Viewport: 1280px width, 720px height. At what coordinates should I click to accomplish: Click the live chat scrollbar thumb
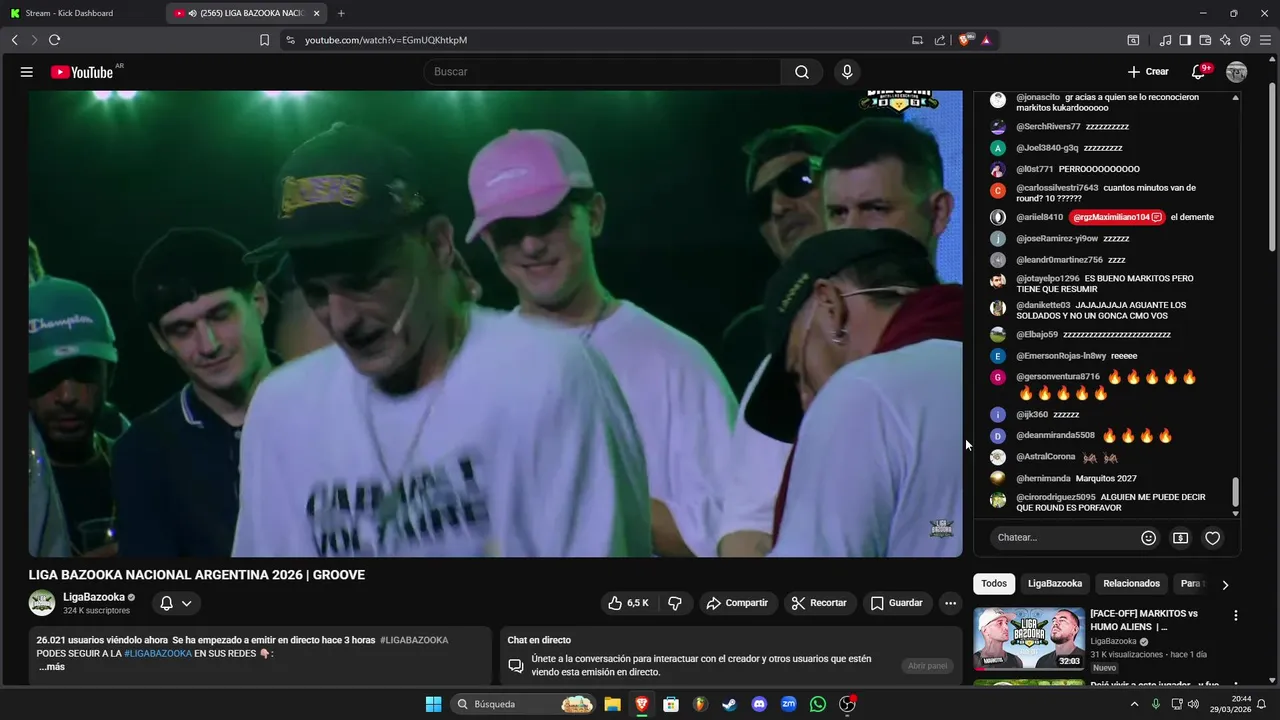(x=1235, y=491)
